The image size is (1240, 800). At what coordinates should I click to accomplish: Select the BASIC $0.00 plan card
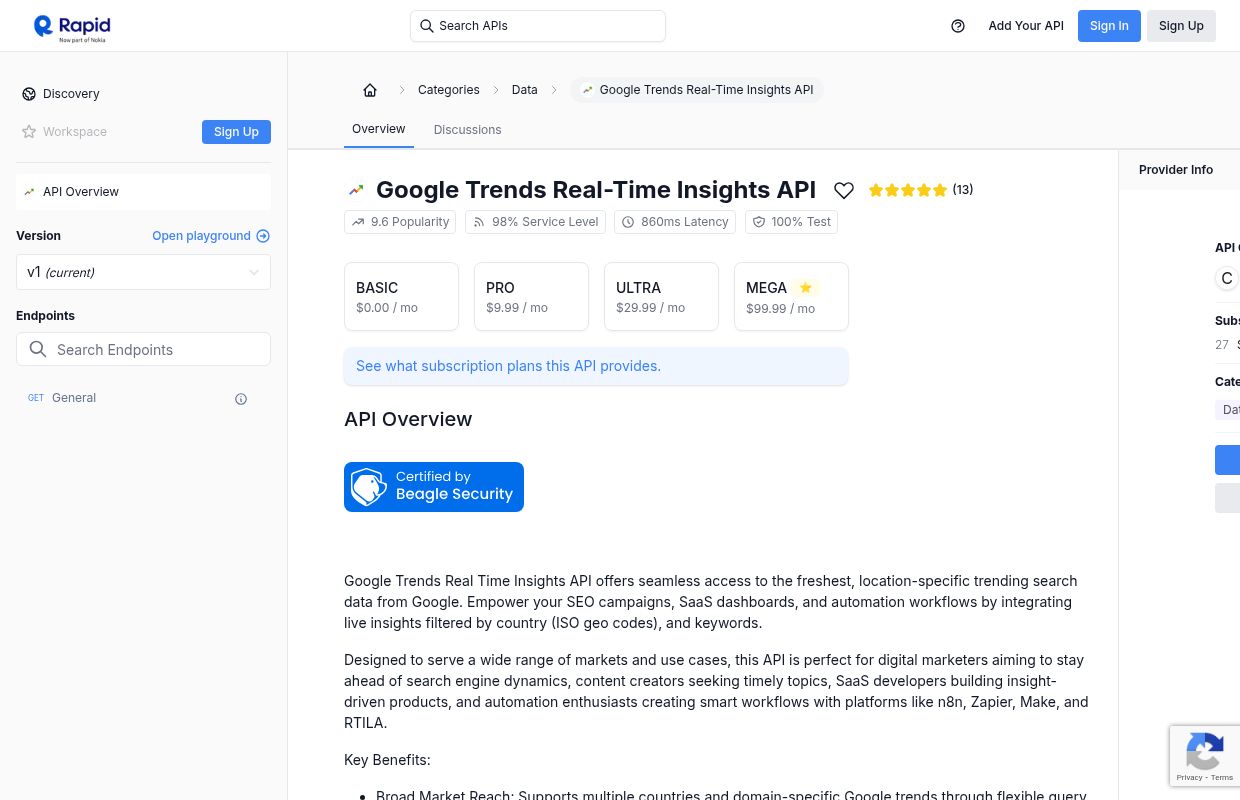[401, 297]
